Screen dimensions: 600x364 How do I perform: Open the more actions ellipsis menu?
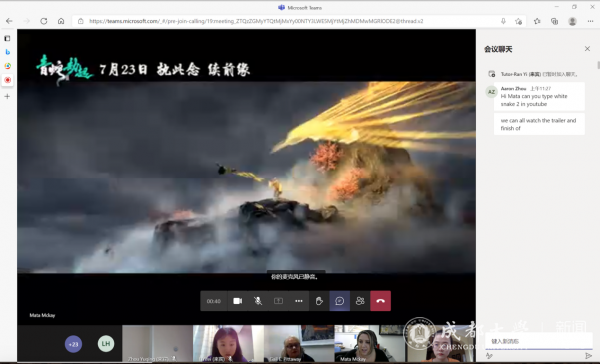point(299,301)
